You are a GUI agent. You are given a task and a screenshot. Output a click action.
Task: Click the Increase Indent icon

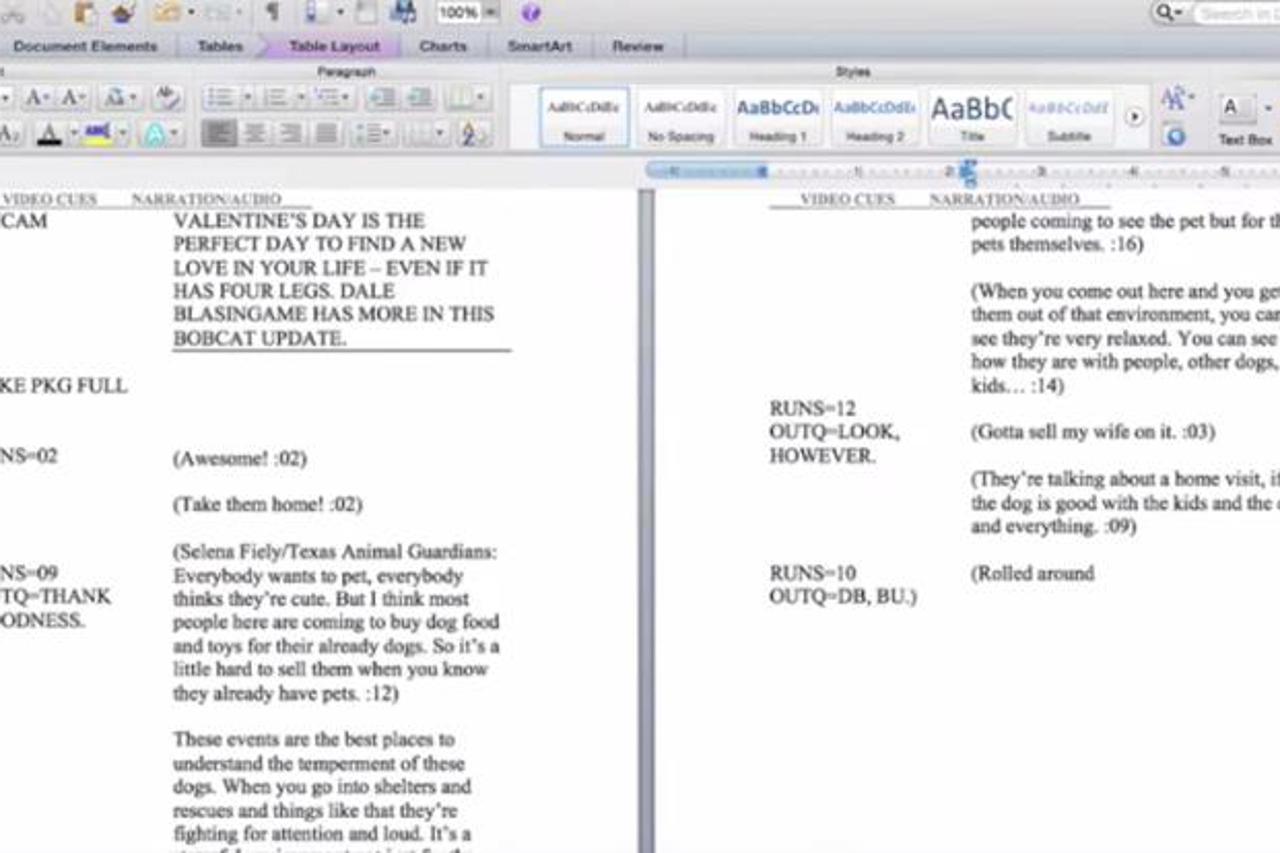[419, 98]
